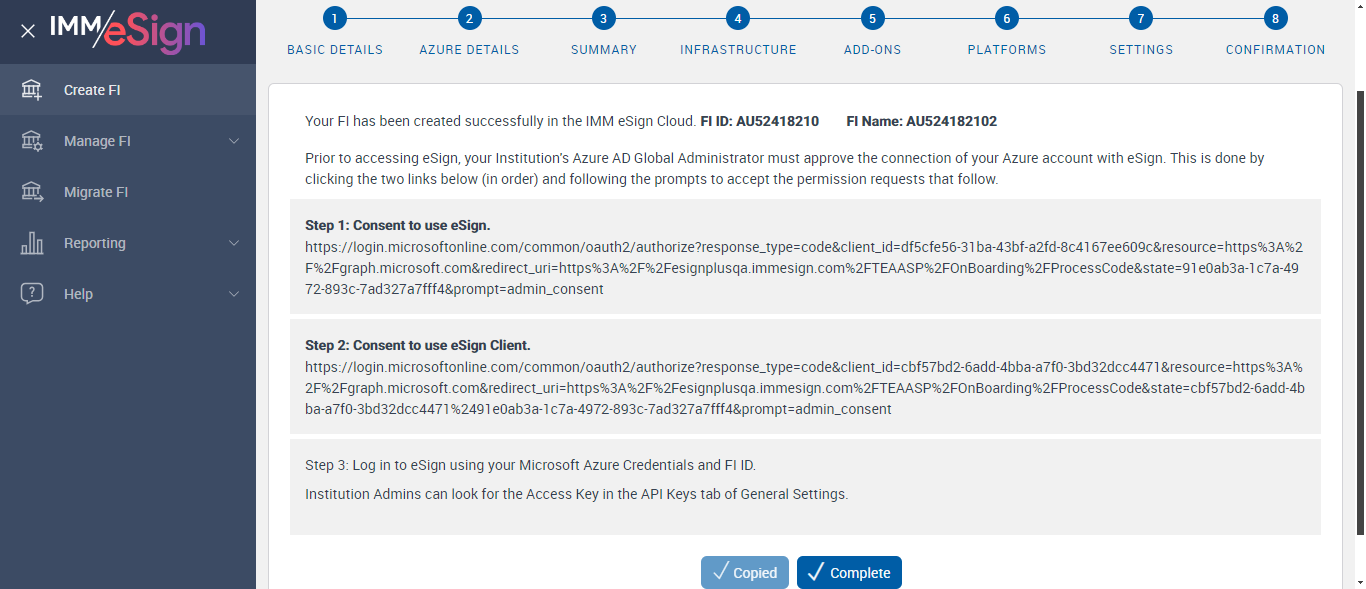Click the Institution Admins Access Key note

(x=576, y=494)
